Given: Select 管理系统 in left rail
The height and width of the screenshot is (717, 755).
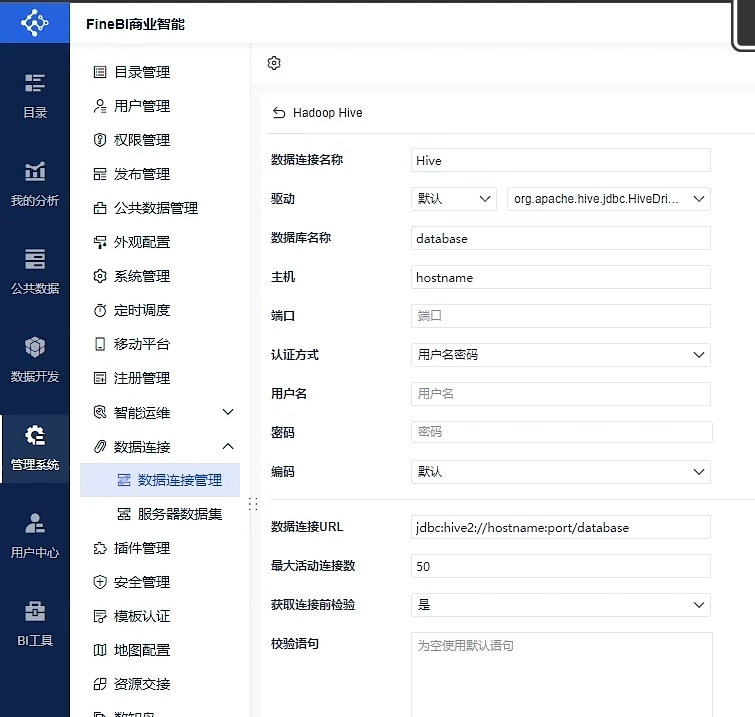Looking at the screenshot, I should [x=35, y=448].
